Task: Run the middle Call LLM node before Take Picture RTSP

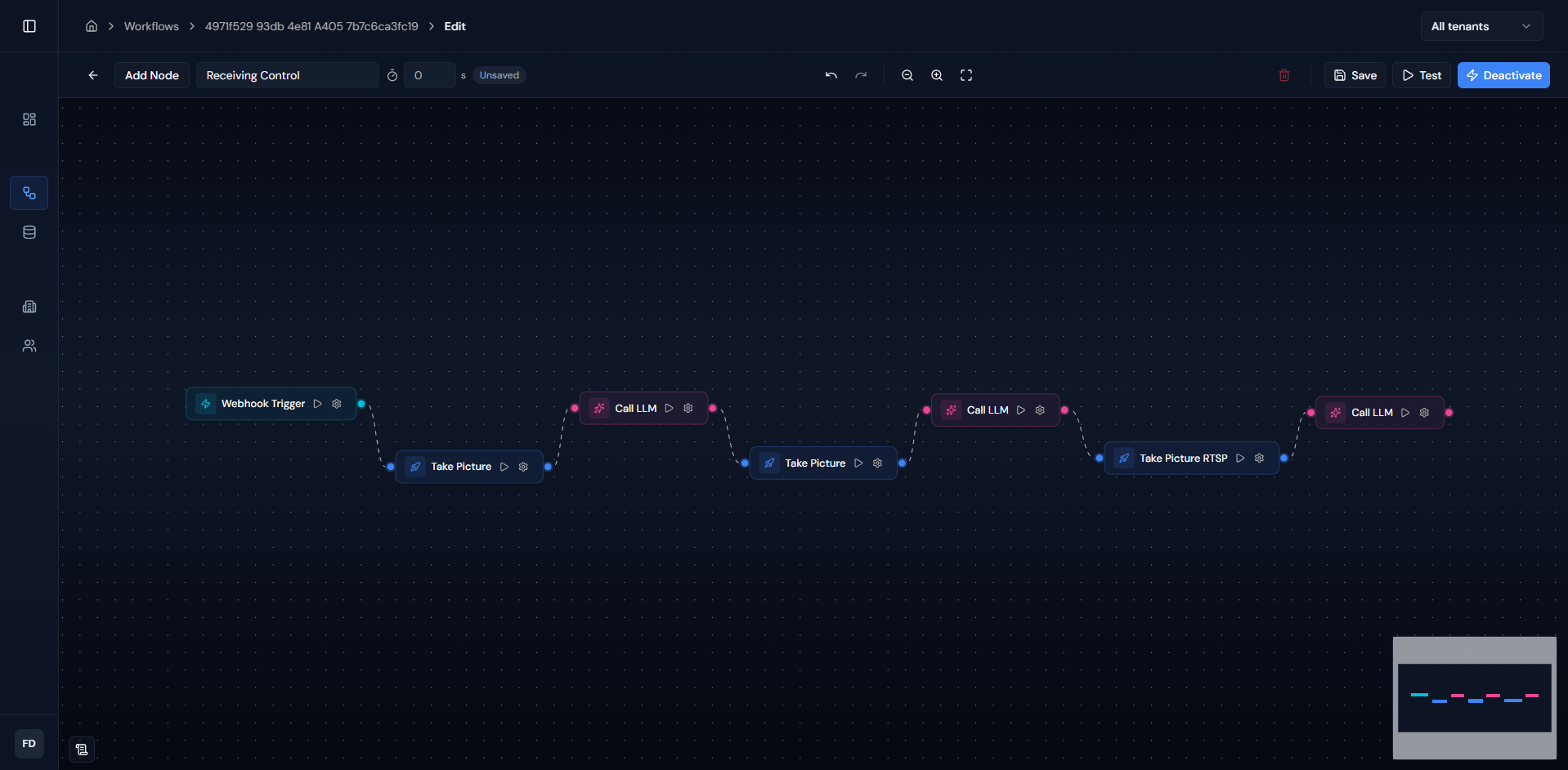Action: (1021, 410)
